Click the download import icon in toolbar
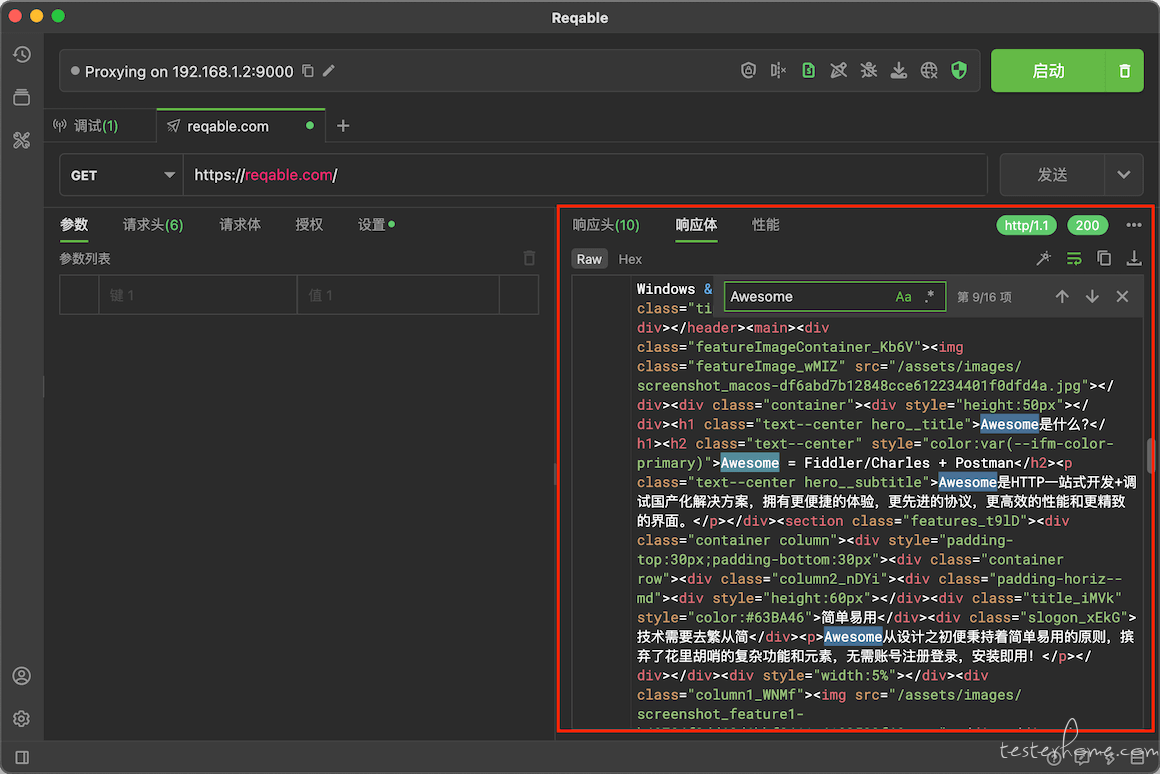Screen dimensions: 1160x774 (x=899, y=70)
